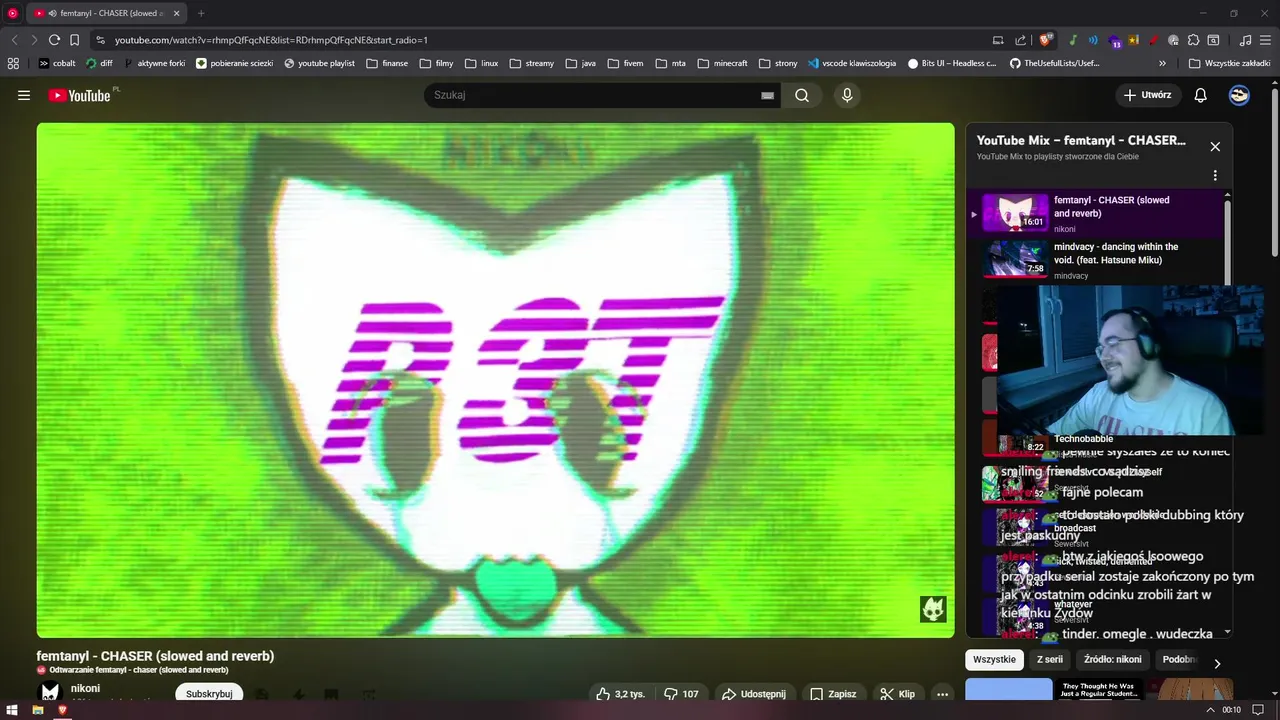The height and width of the screenshot is (720, 1280).
Task: Open the YouTube hamburger guide menu
Action: tap(24, 95)
